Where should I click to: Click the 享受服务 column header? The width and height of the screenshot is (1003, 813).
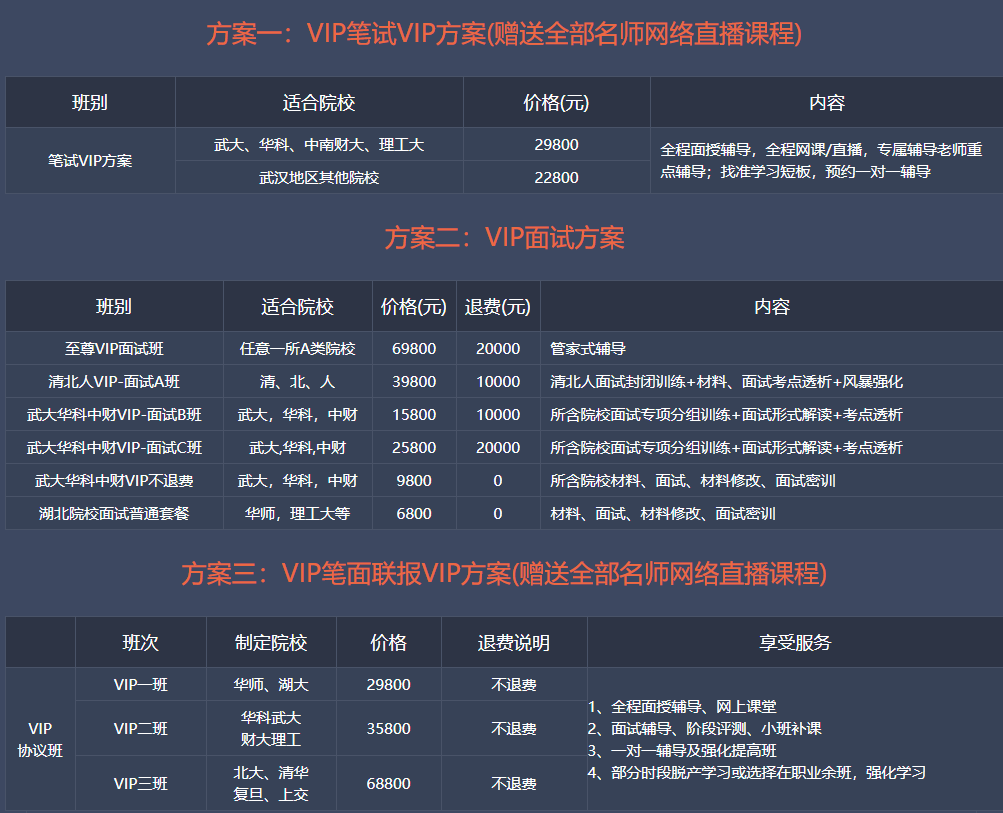tap(795, 643)
